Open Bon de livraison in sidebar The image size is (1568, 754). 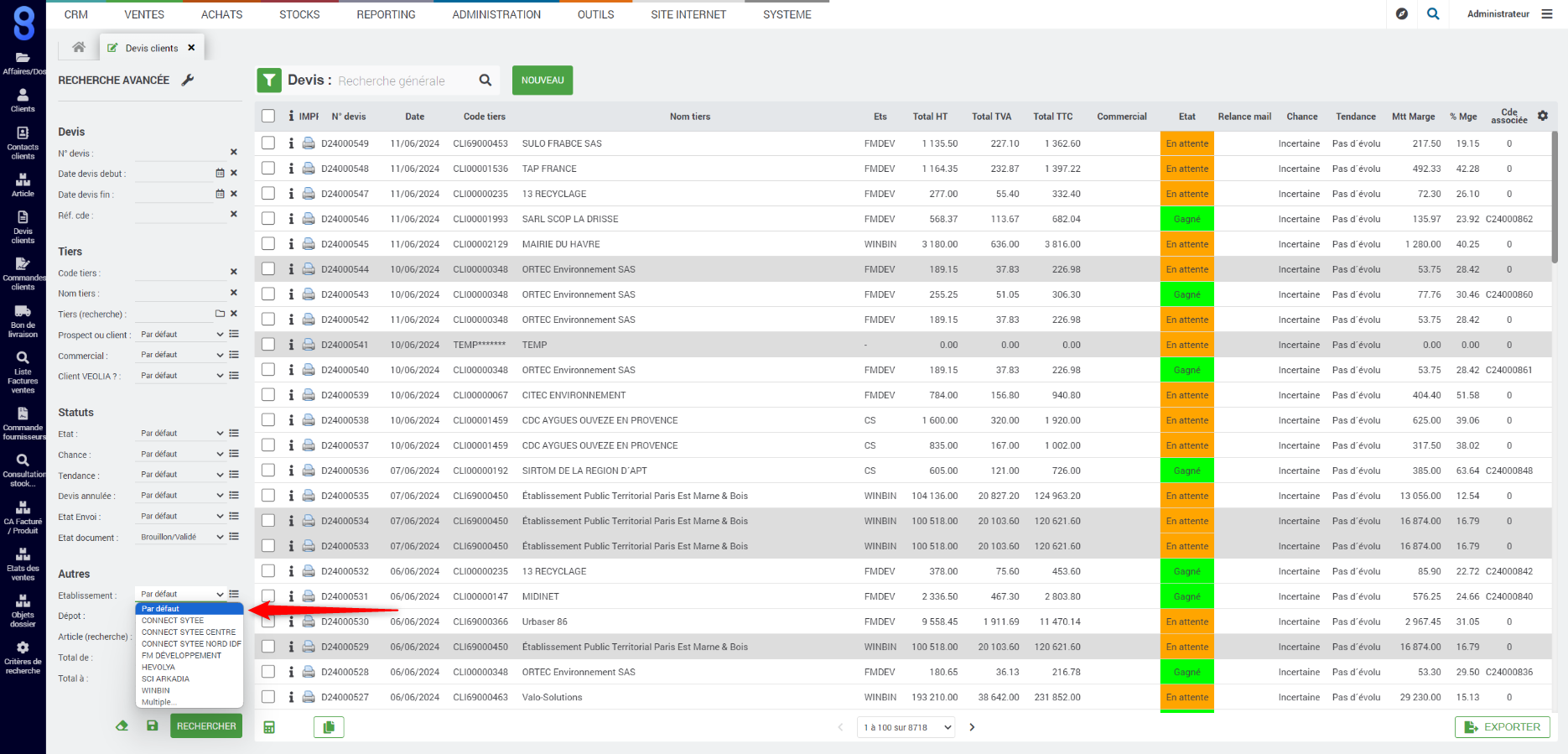pyautogui.click(x=23, y=320)
